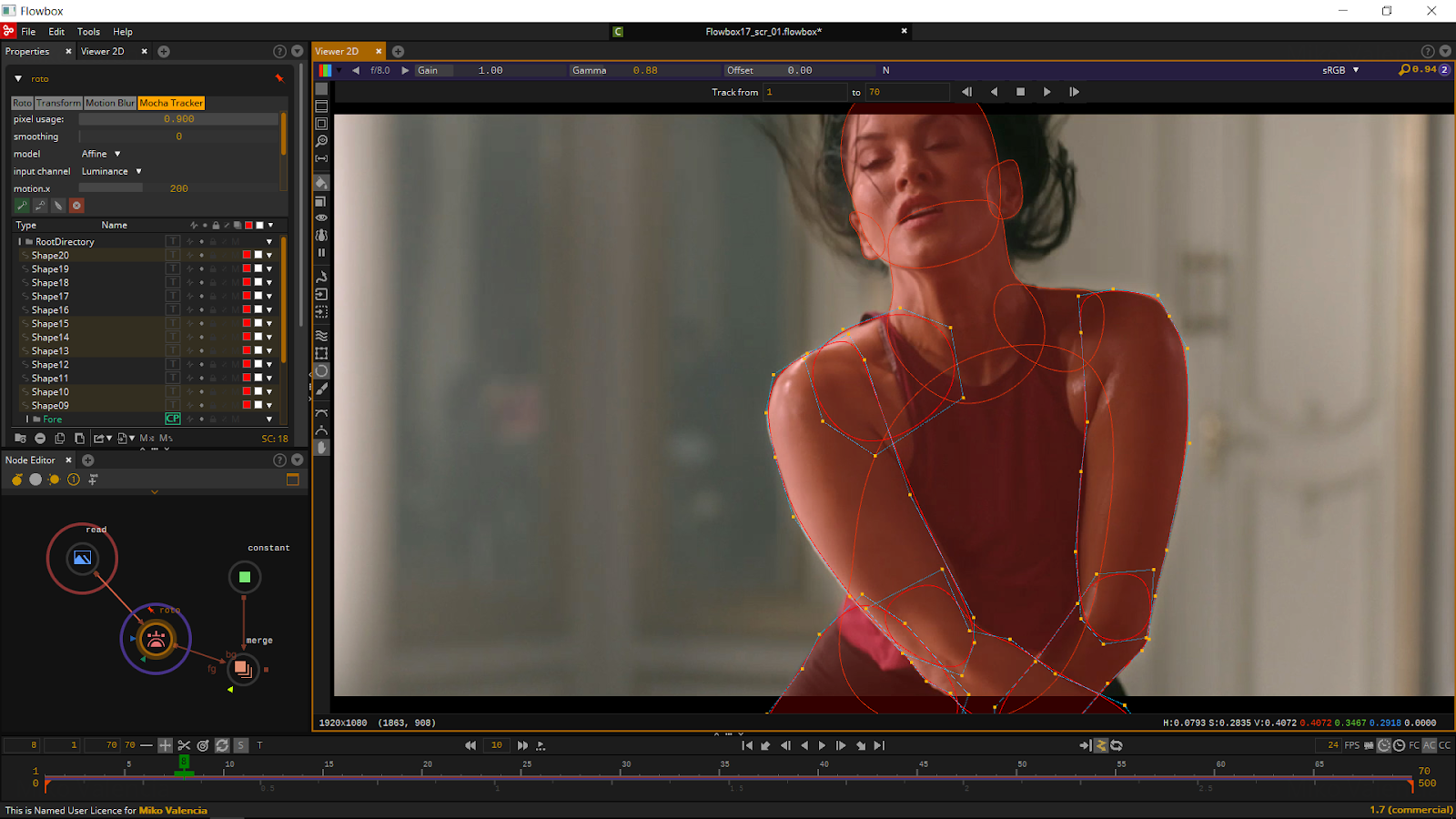Select the paint bucket fill tool

pos(321,183)
